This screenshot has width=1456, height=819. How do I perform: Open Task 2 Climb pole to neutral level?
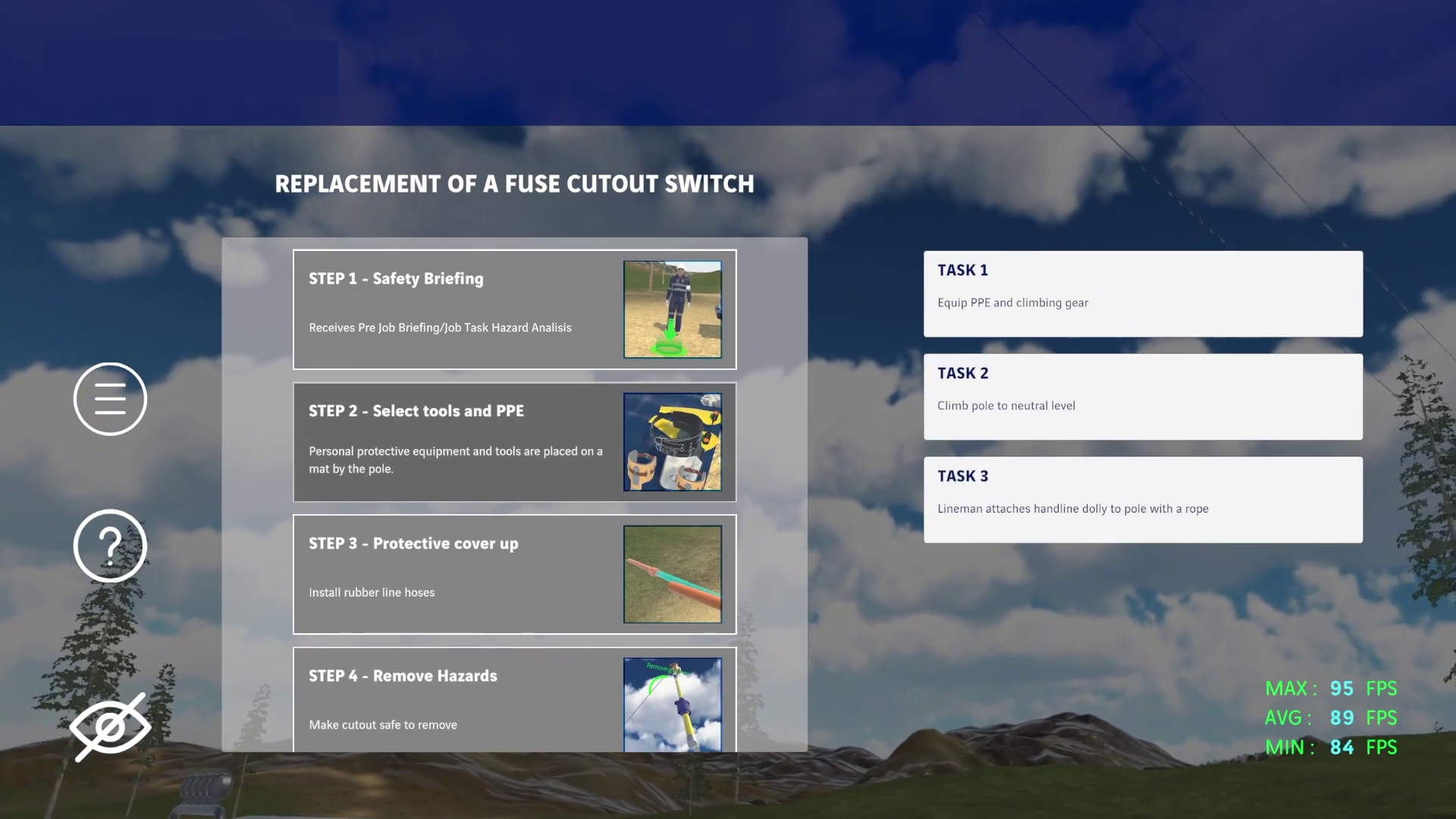click(1143, 397)
